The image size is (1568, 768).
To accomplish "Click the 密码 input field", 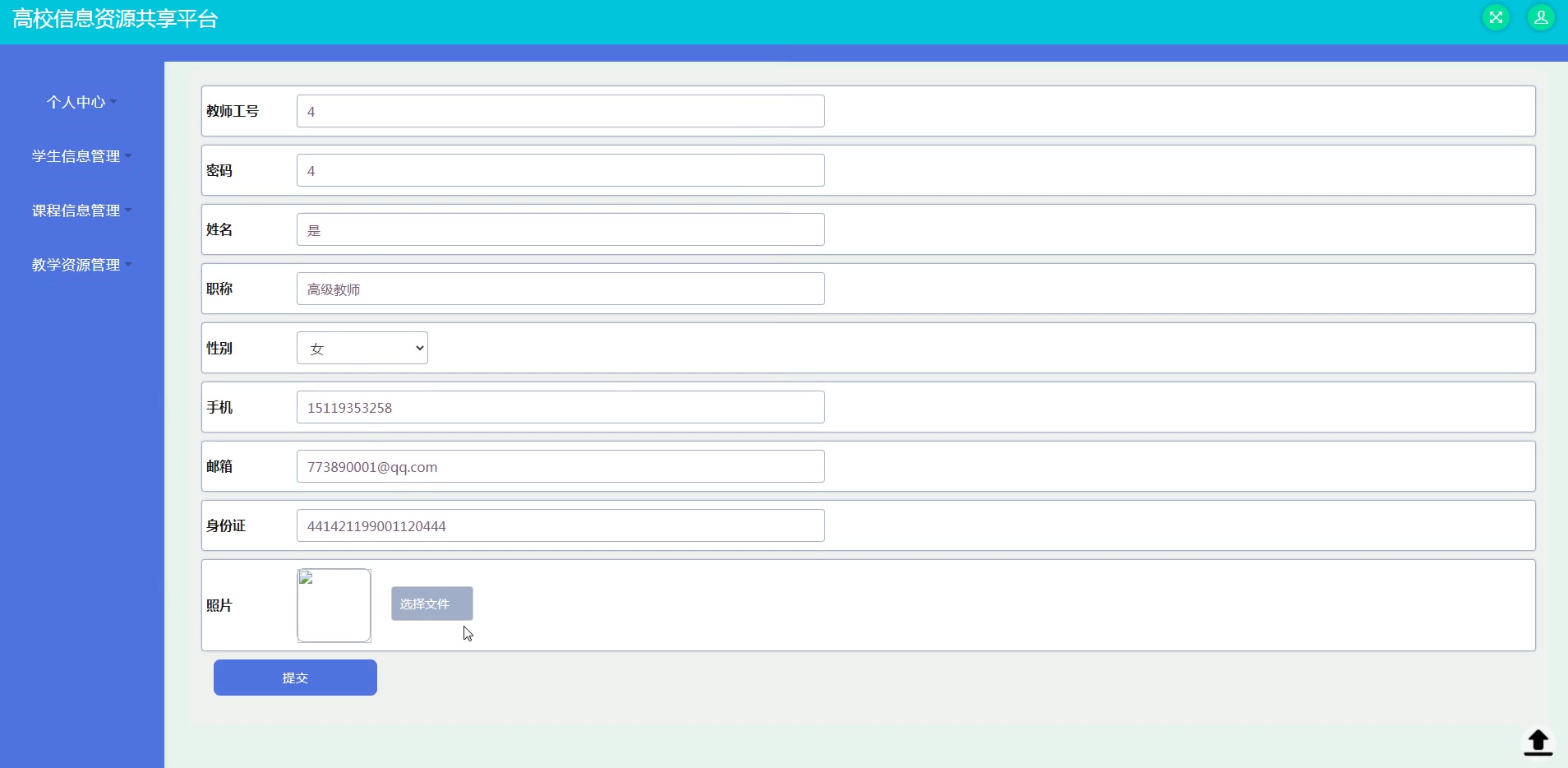I will [x=560, y=170].
